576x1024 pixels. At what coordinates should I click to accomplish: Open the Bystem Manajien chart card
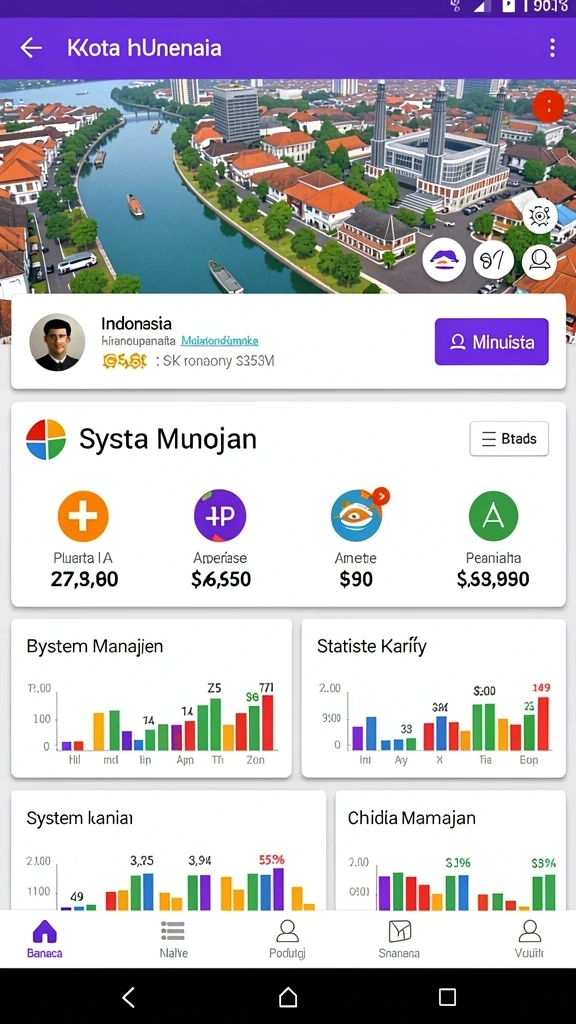pyautogui.click(x=152, y=698)
